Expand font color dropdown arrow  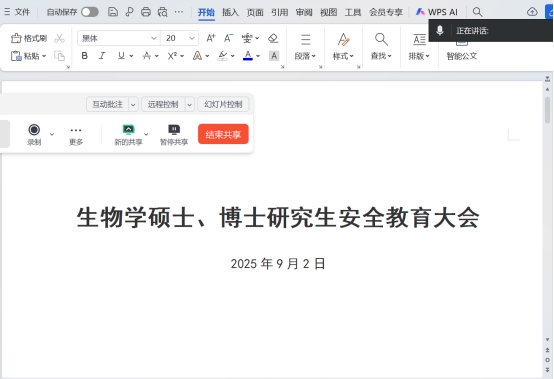tap(258, 56)
